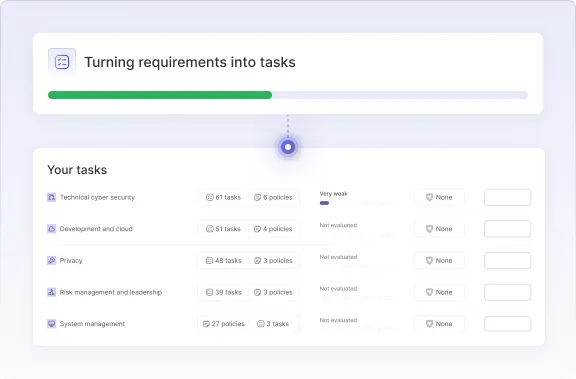Viewport: 576px width, 379px height.
Task: Click the Turning requirements into tasks title
Action: click(x=190, y=62)
